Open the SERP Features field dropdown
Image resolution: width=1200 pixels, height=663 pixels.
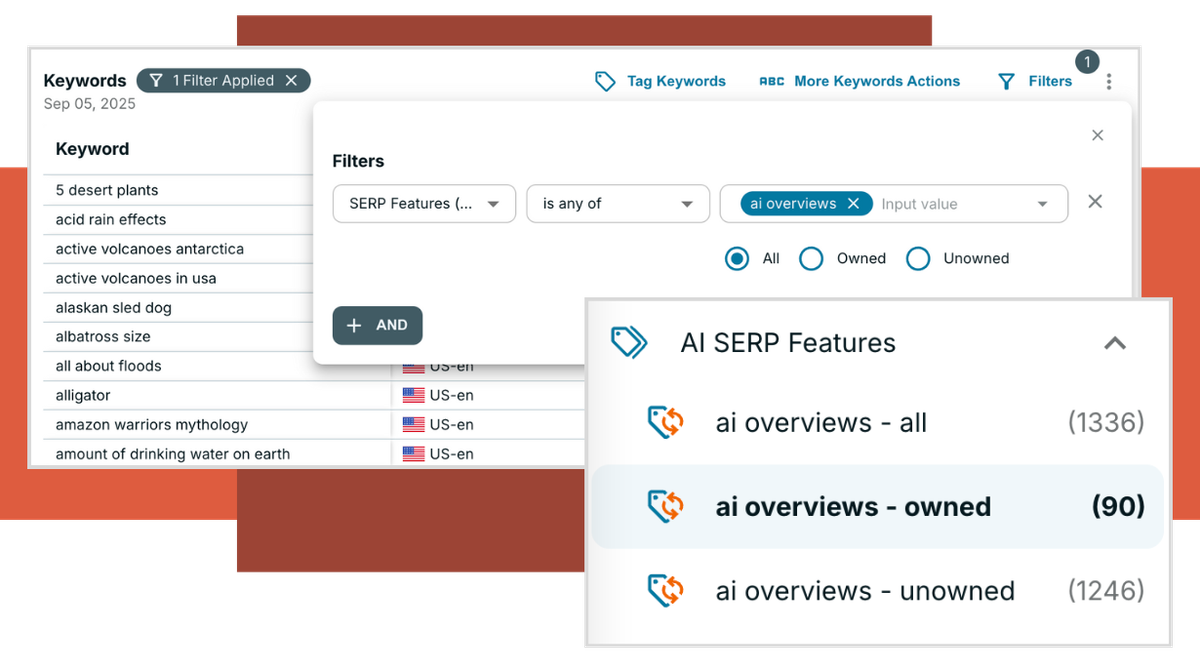pos(424,204)
